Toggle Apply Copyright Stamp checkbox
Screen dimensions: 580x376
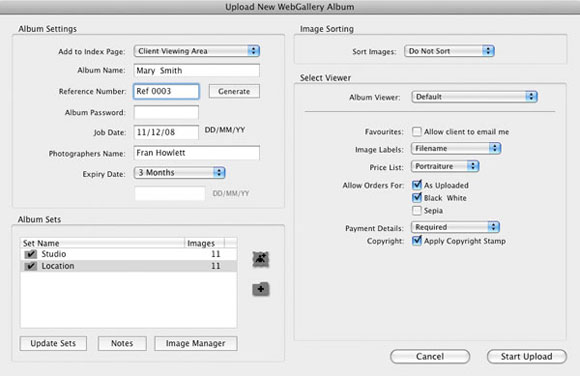(x=417, y=241)
